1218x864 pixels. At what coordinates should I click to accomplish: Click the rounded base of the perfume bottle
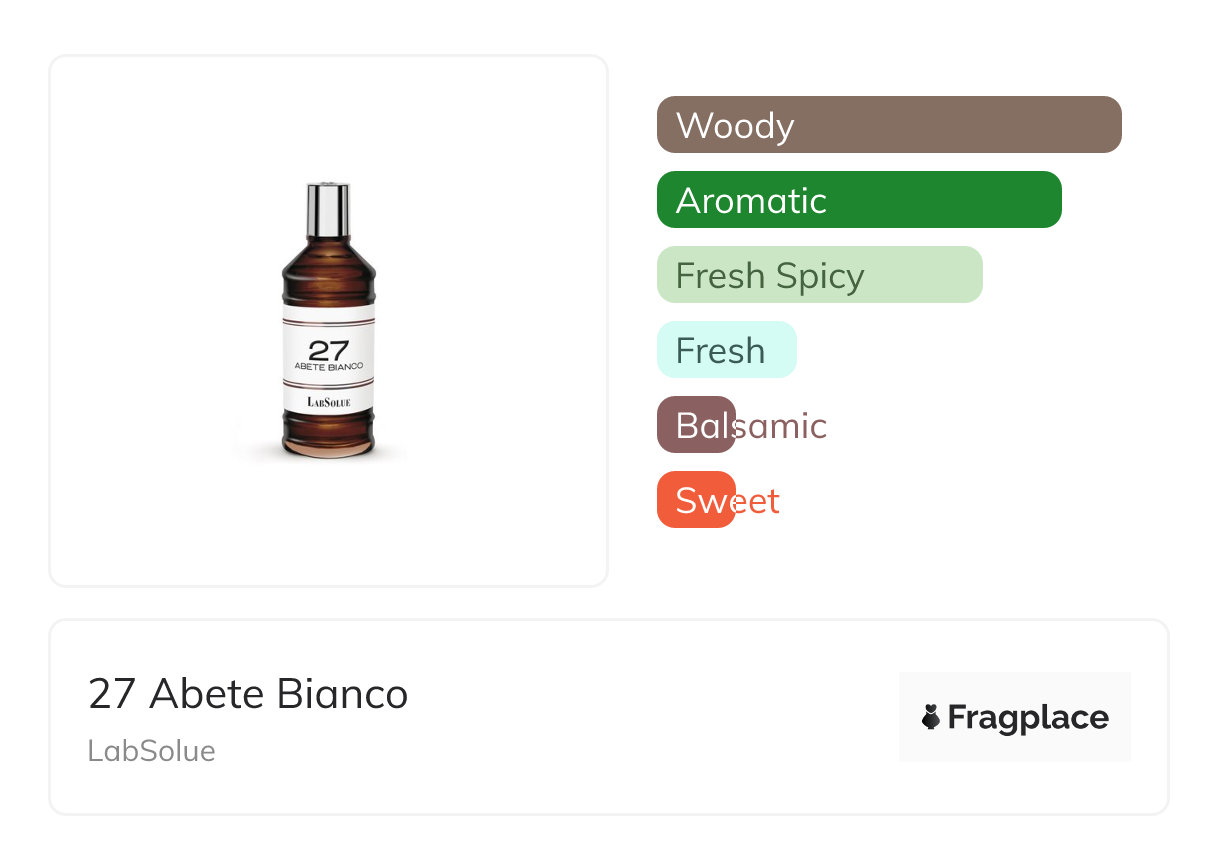(x=328, y=440)
